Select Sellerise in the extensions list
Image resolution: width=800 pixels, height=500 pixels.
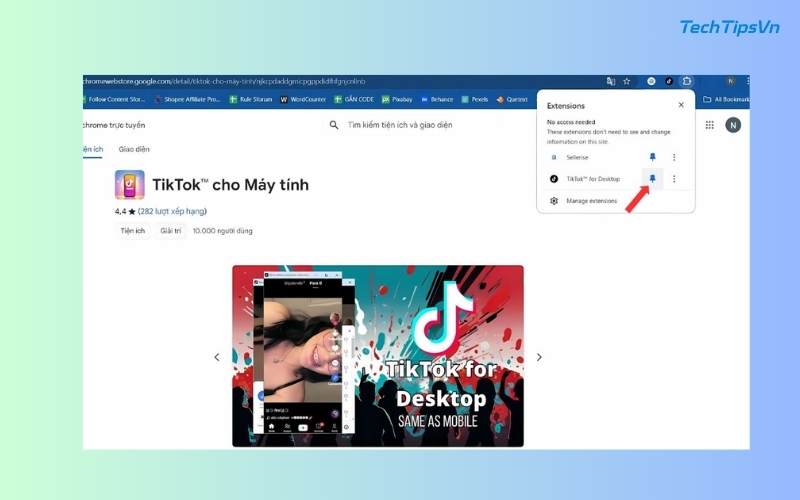pos(577,157)
